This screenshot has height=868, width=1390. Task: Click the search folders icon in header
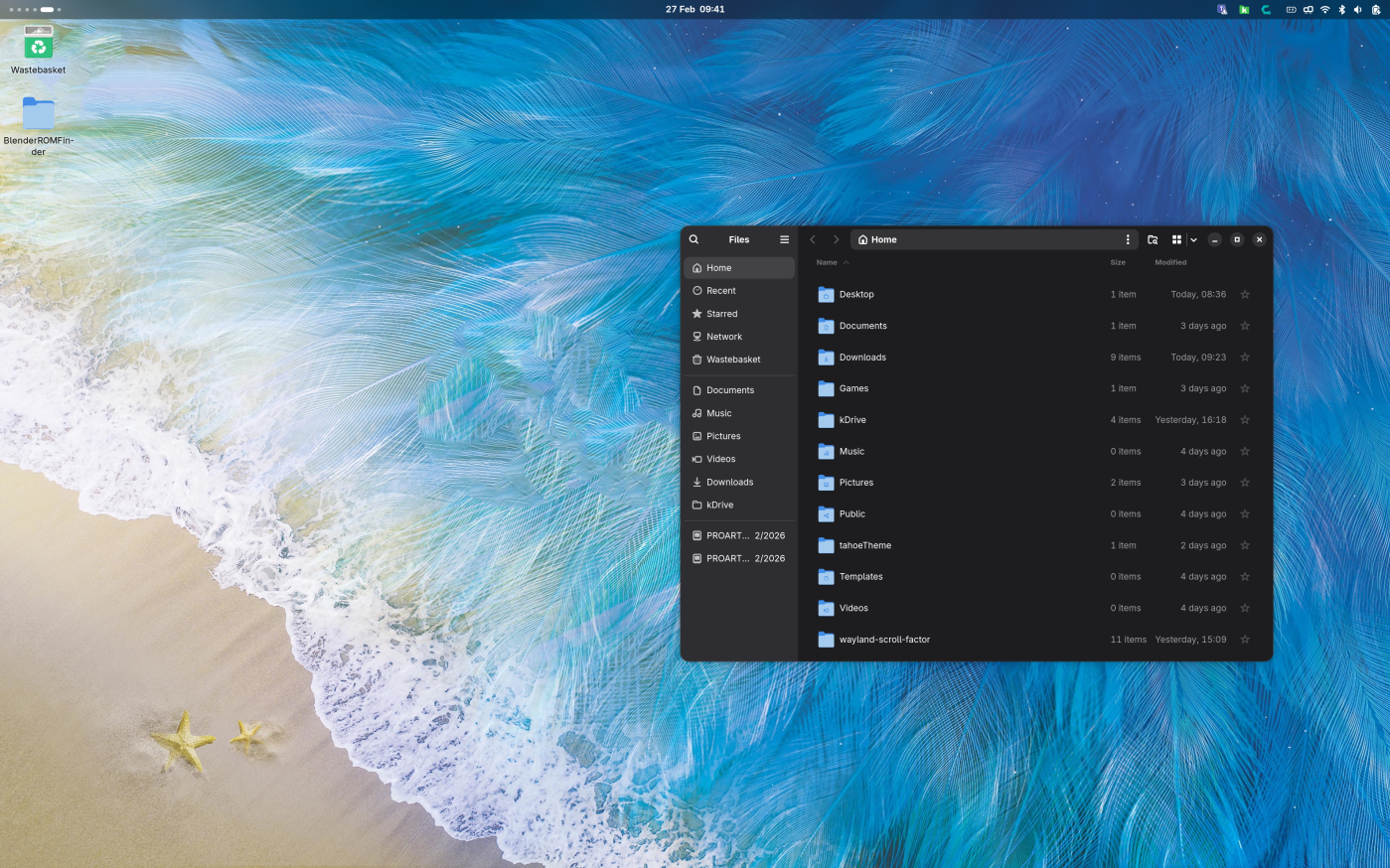coord(1153,239)
